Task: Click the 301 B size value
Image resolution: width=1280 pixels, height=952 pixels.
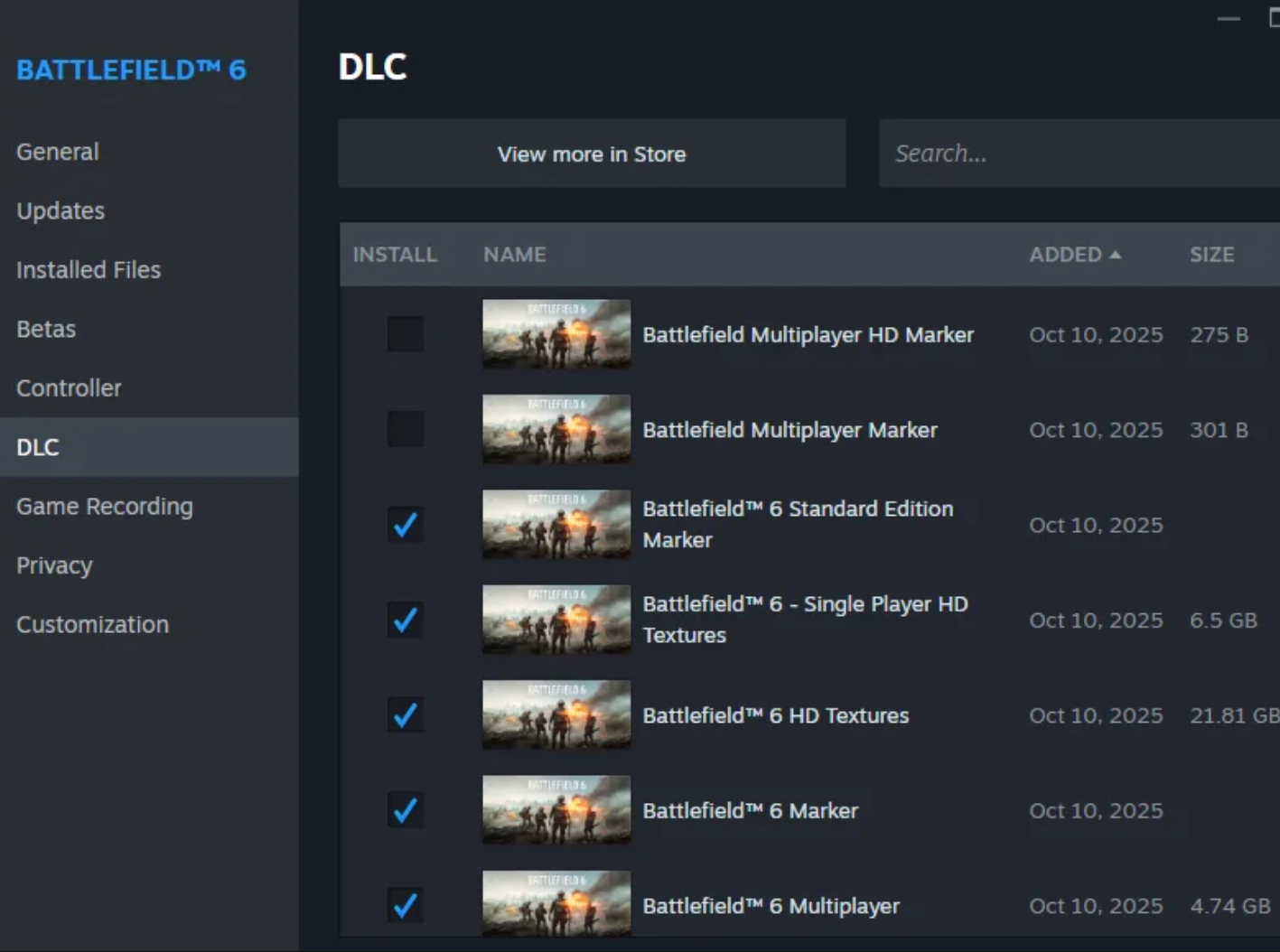Action: point(1219,430)
